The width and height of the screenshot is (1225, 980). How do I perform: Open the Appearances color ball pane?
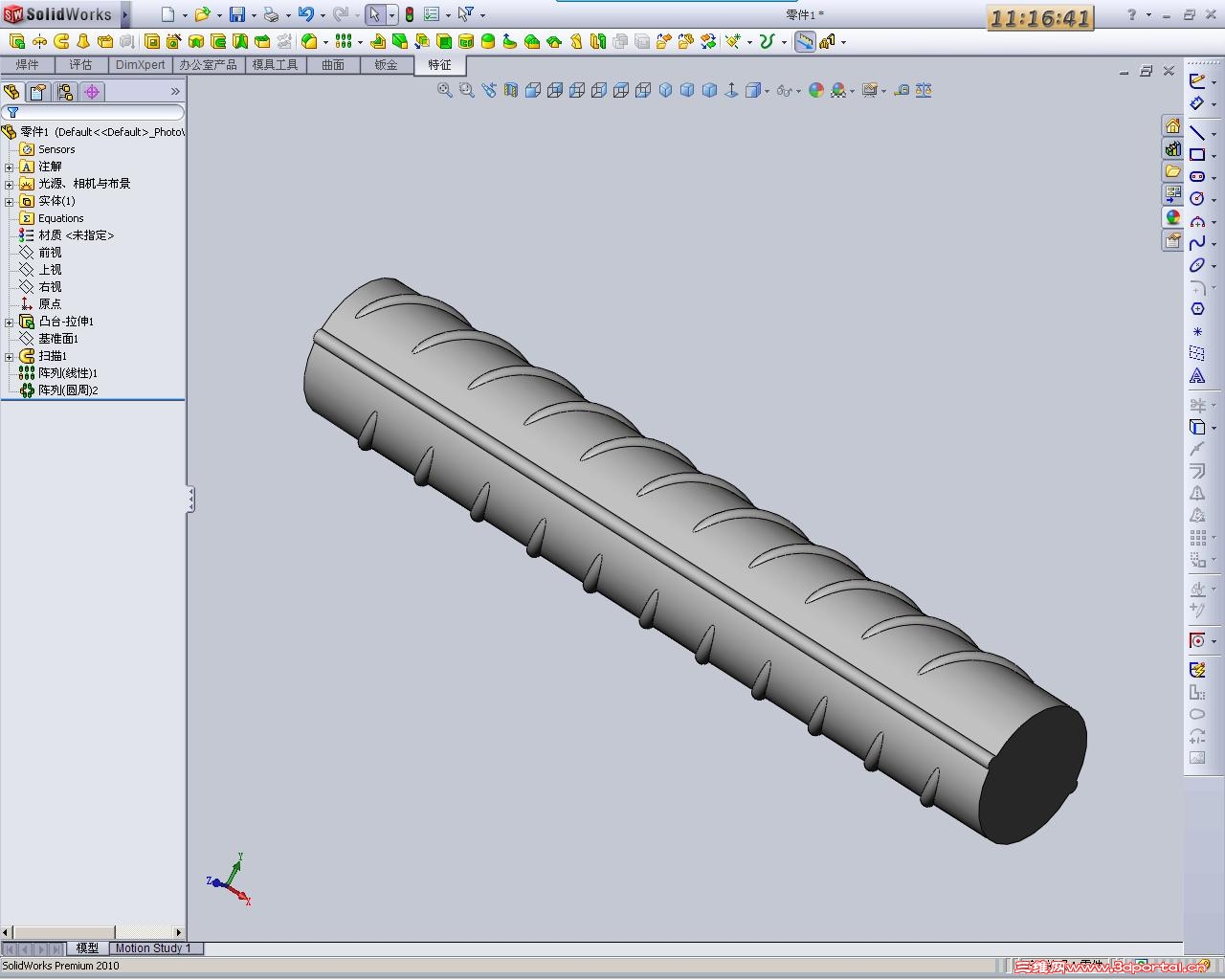point(1172,218)
